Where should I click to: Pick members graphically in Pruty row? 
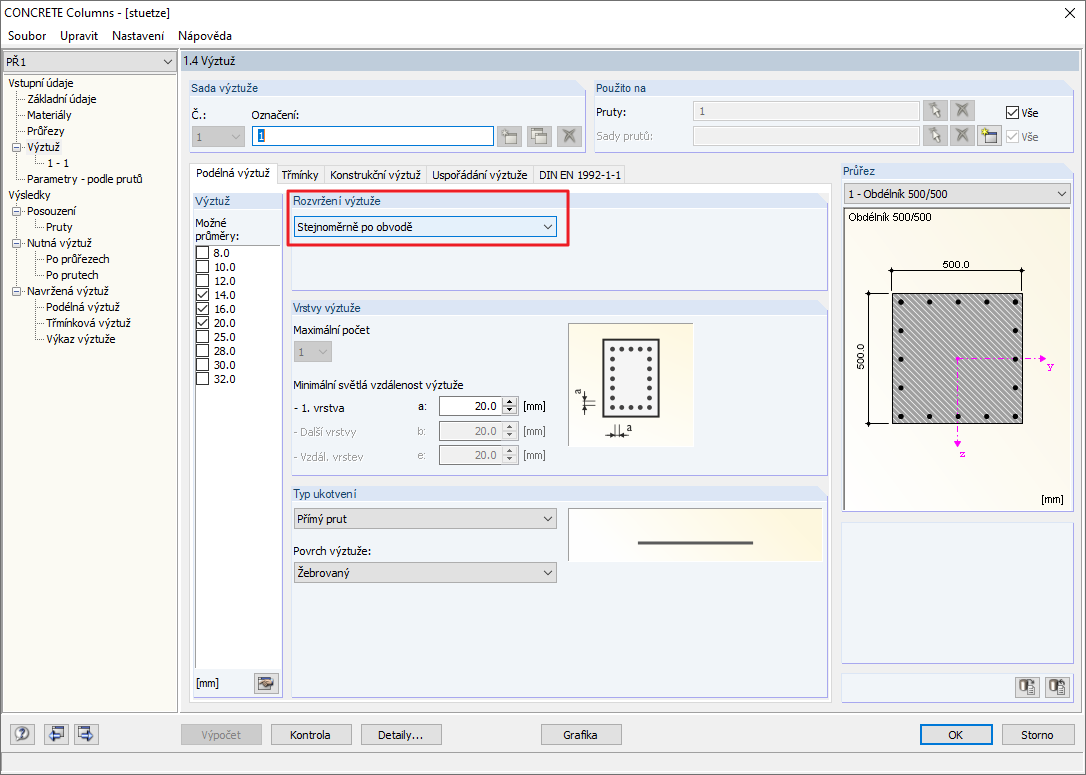point(935,111)
